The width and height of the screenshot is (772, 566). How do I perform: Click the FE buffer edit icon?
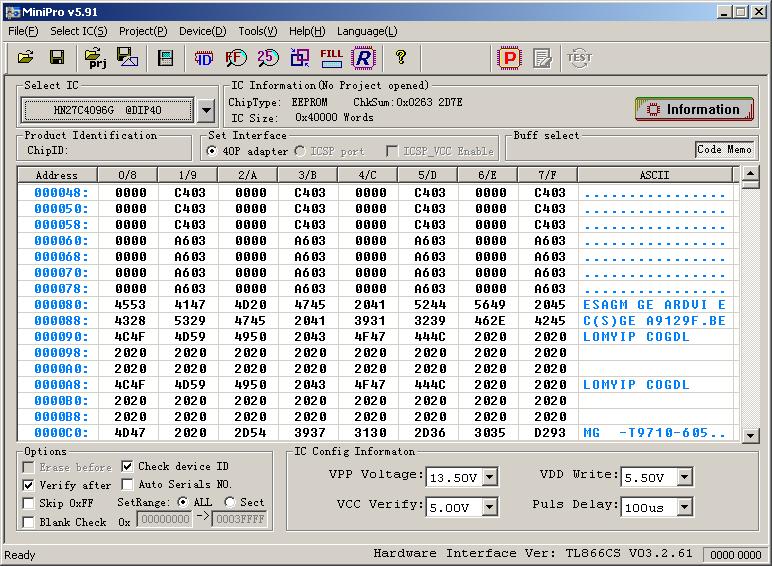pos(236,58)
